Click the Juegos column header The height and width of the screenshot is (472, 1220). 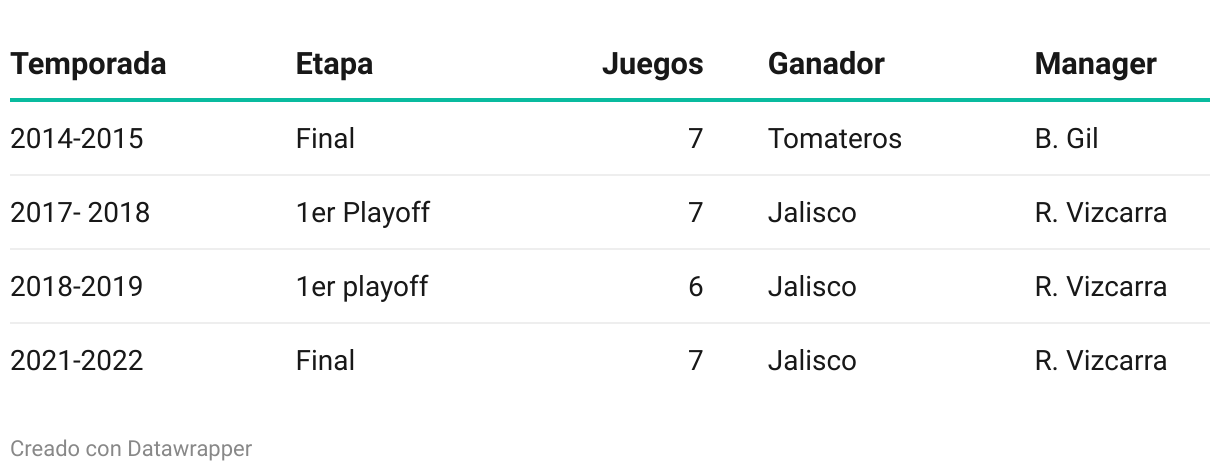(652, 64)
